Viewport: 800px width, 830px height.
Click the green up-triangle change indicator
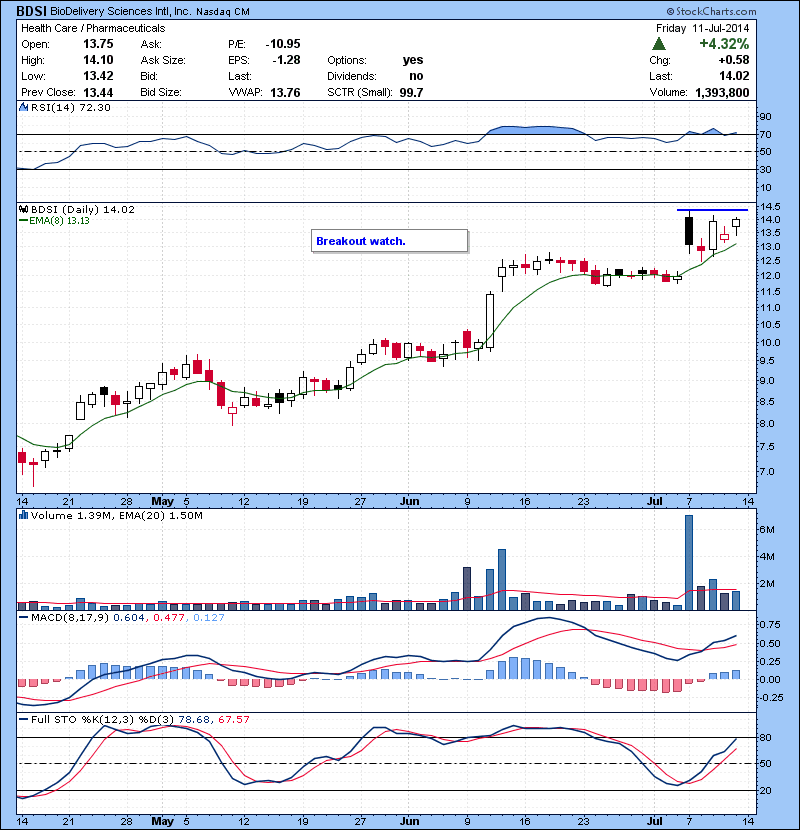tap(659, 44)
